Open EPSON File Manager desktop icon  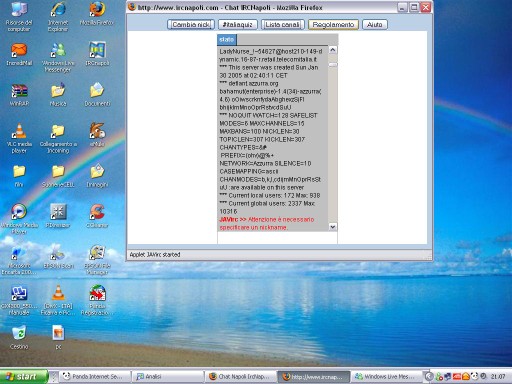[97, 260]
